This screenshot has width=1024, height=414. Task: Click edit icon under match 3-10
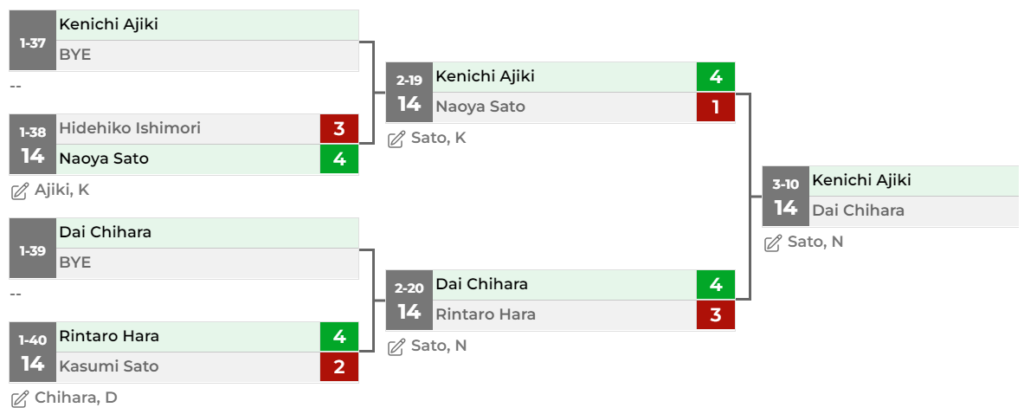772,242
